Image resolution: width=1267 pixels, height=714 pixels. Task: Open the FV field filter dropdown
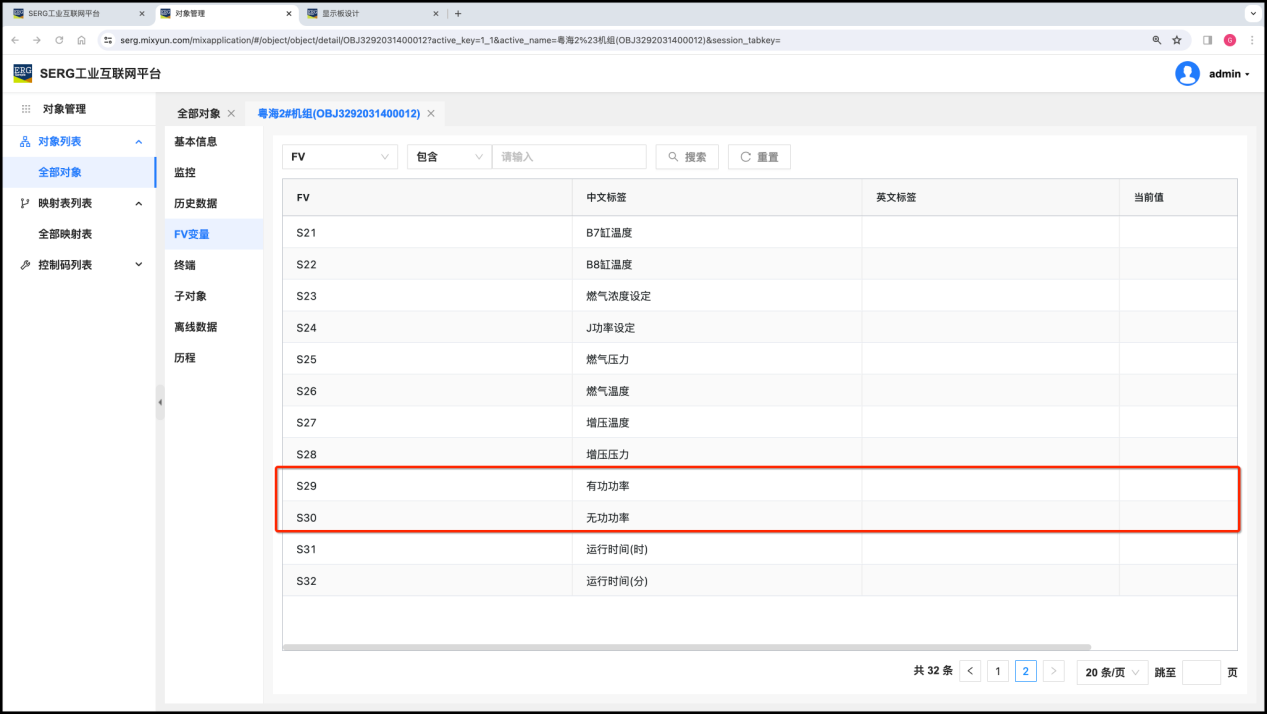340,157
